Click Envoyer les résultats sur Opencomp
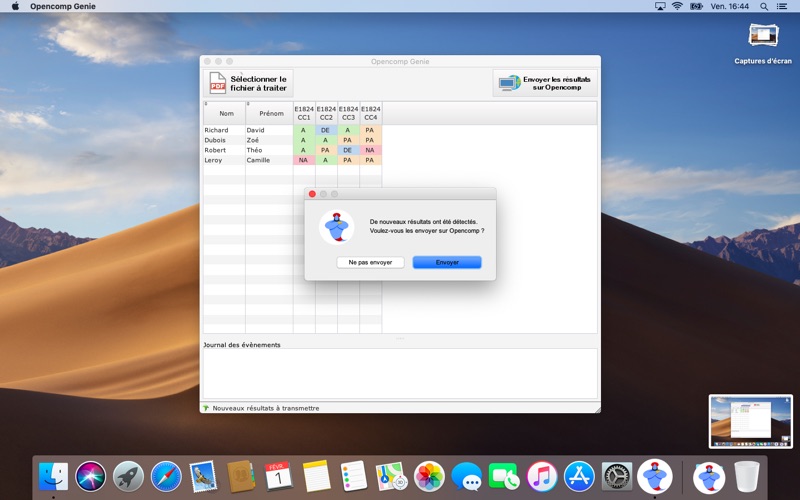This screenshot has width=800, height=500. tap(545, 83)
